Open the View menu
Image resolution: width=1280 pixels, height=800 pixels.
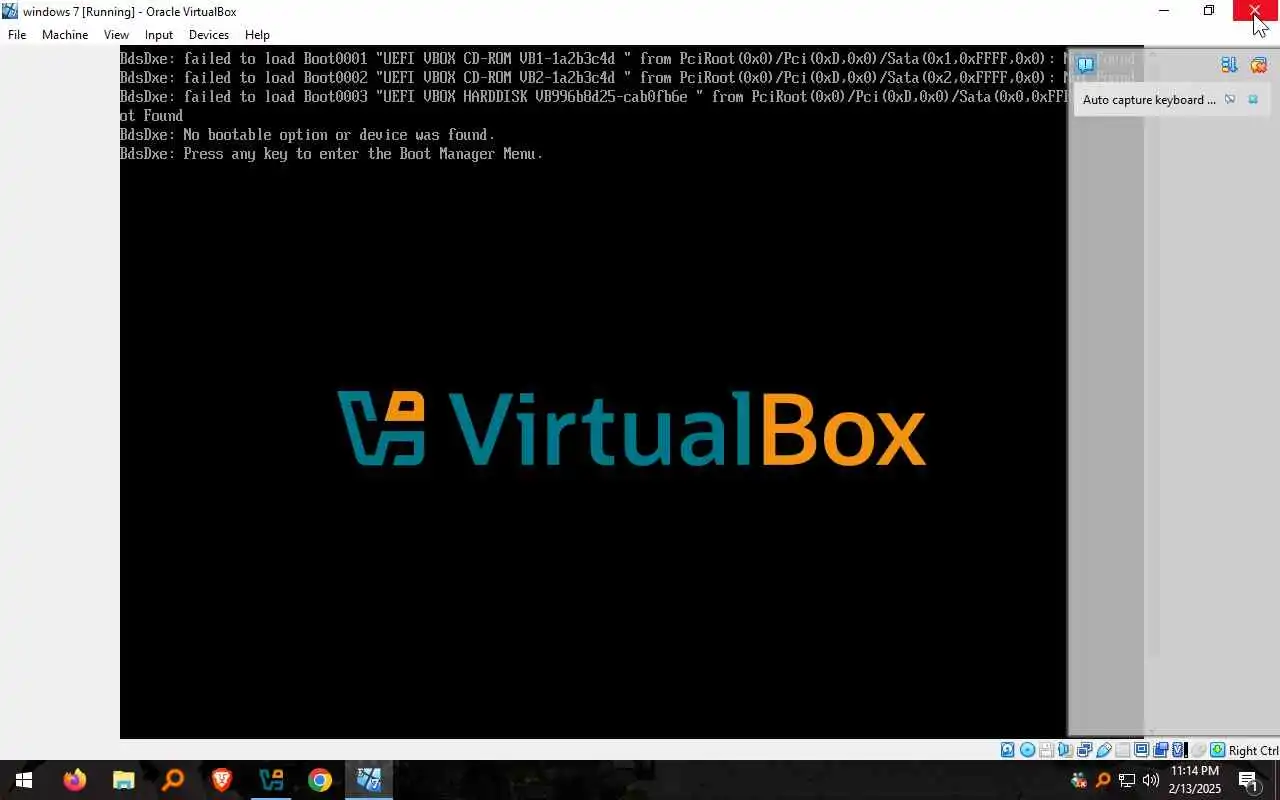pos(116,35)
